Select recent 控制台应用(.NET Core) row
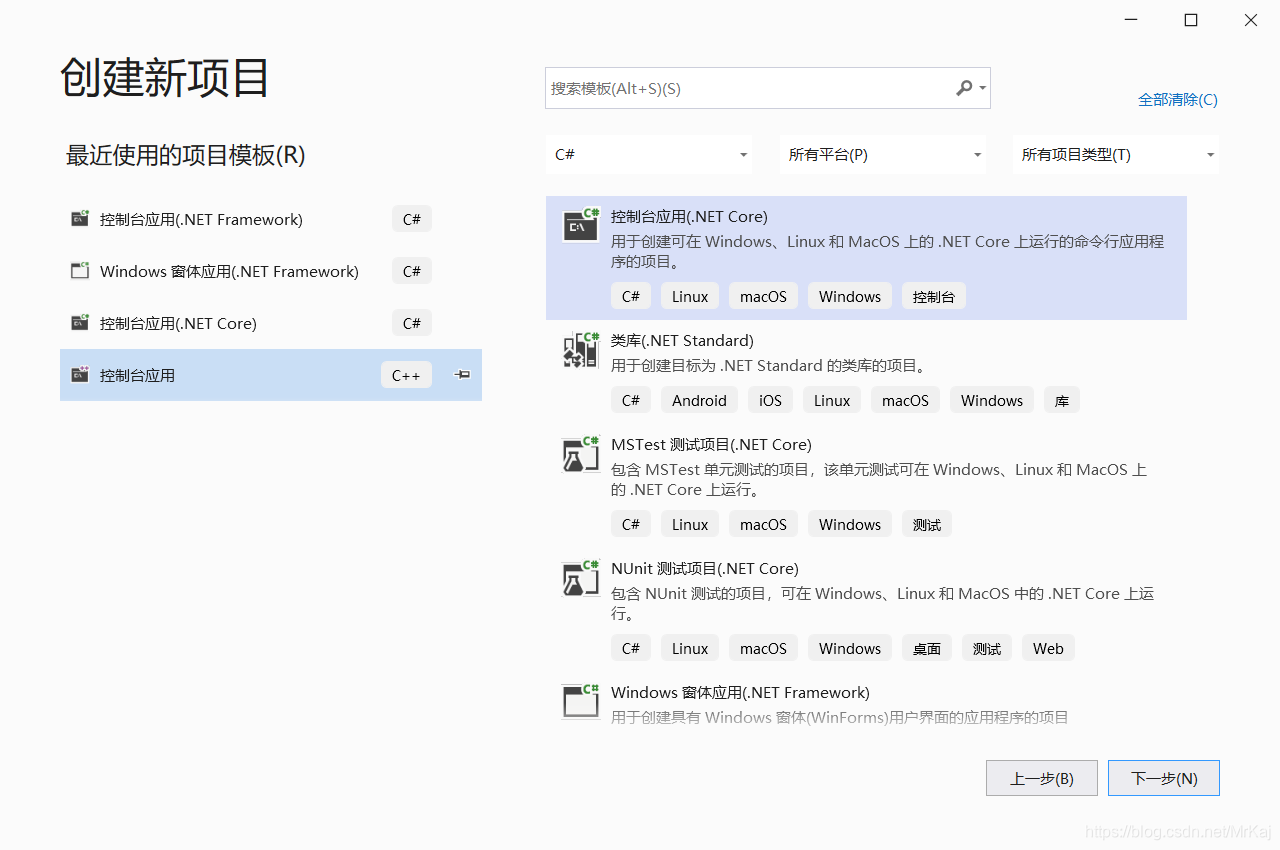 coord(271,323)
